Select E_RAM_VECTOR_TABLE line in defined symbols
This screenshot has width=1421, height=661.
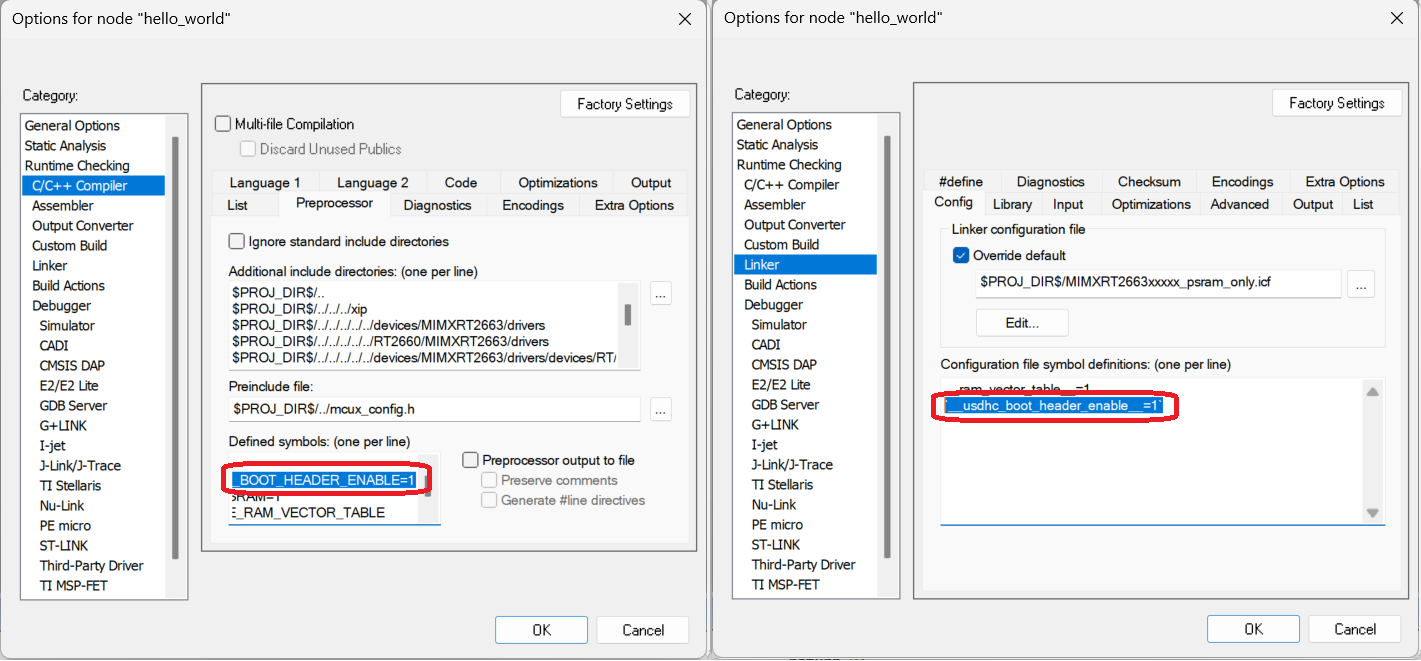[307, 512]
